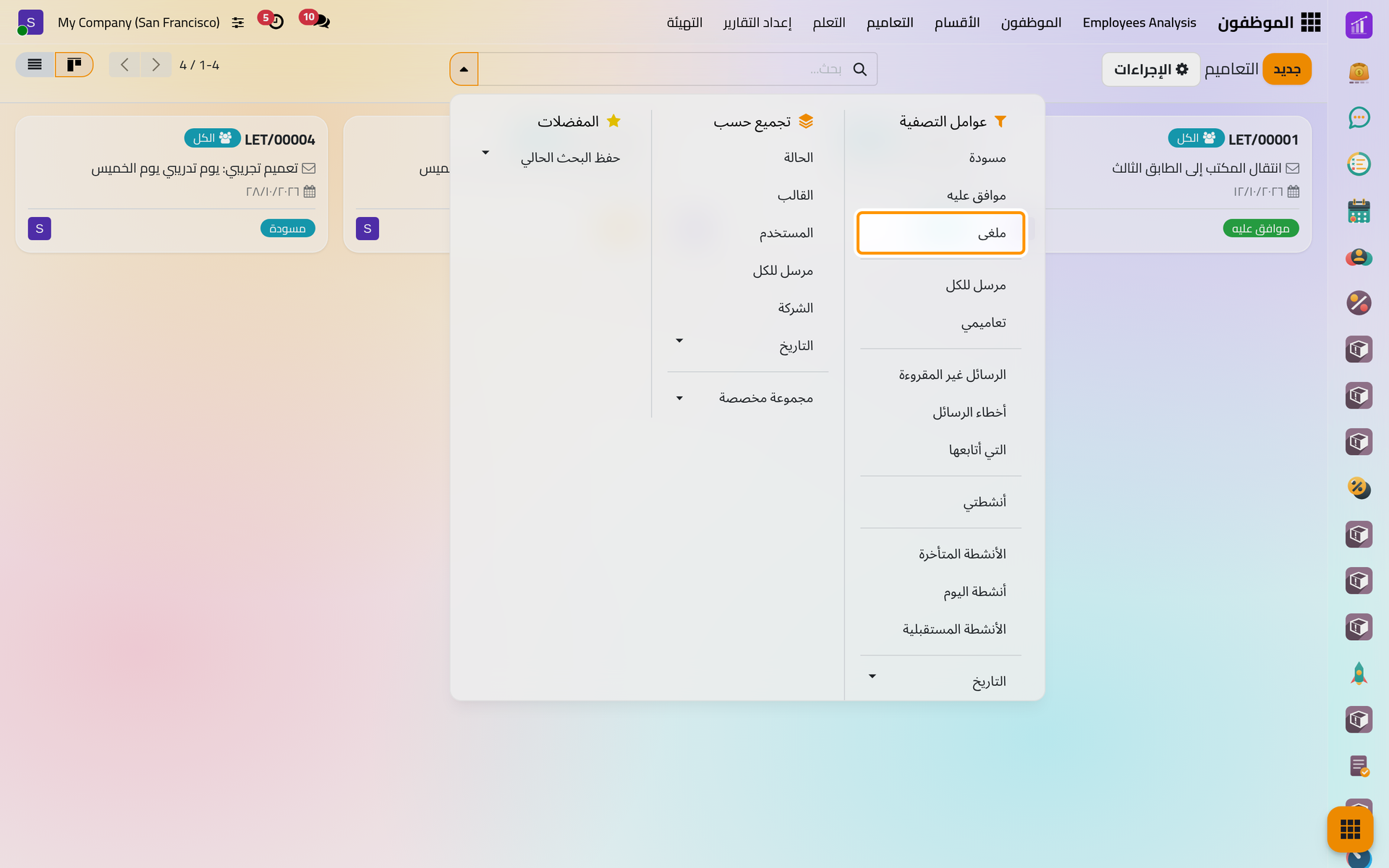1389x868 pixels.
Task: Open the التهيئة menu
Action: tap(684, 22)
